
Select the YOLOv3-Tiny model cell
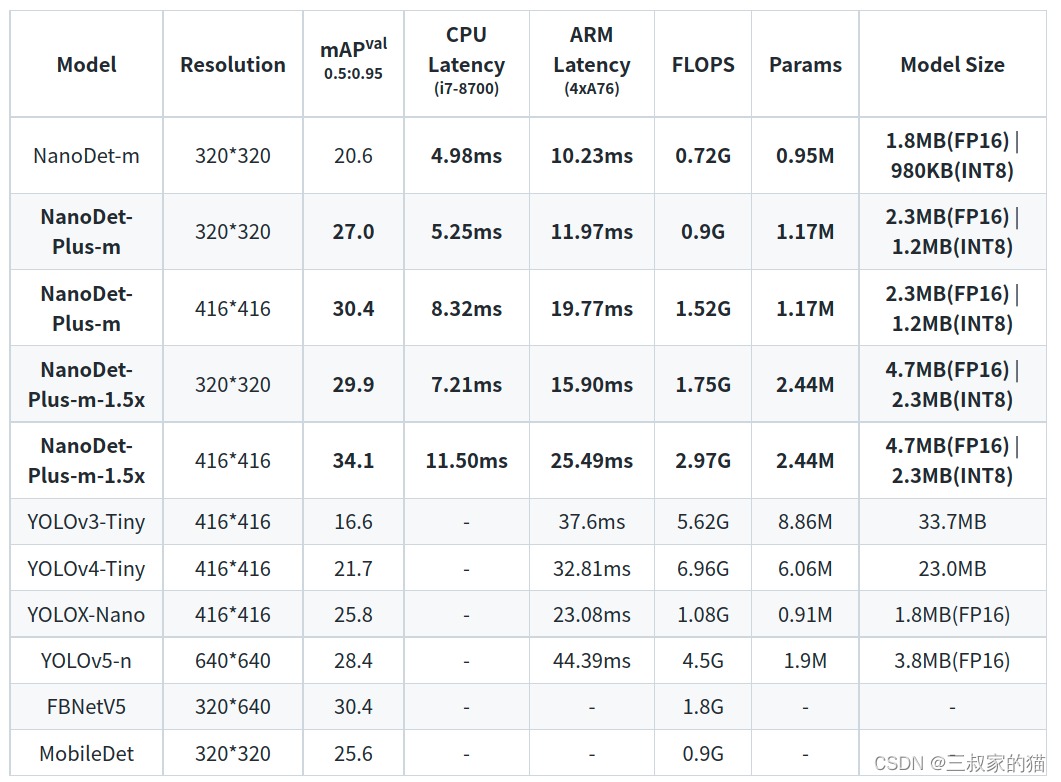(x=87, y=522)
